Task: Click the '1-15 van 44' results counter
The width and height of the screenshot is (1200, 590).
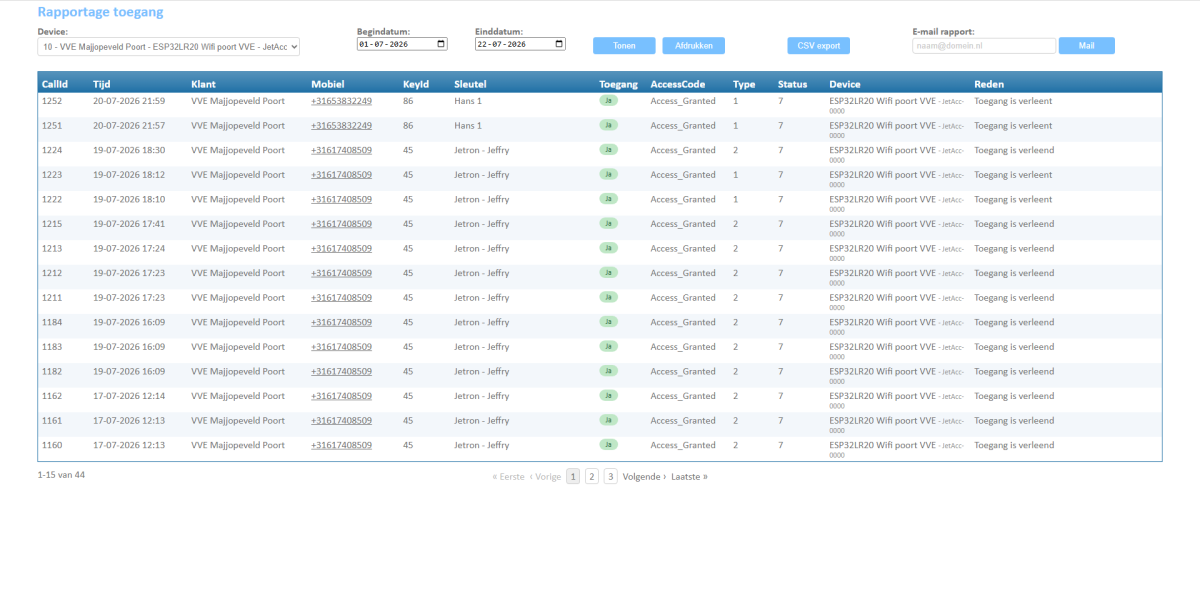Action: (61, 475)
